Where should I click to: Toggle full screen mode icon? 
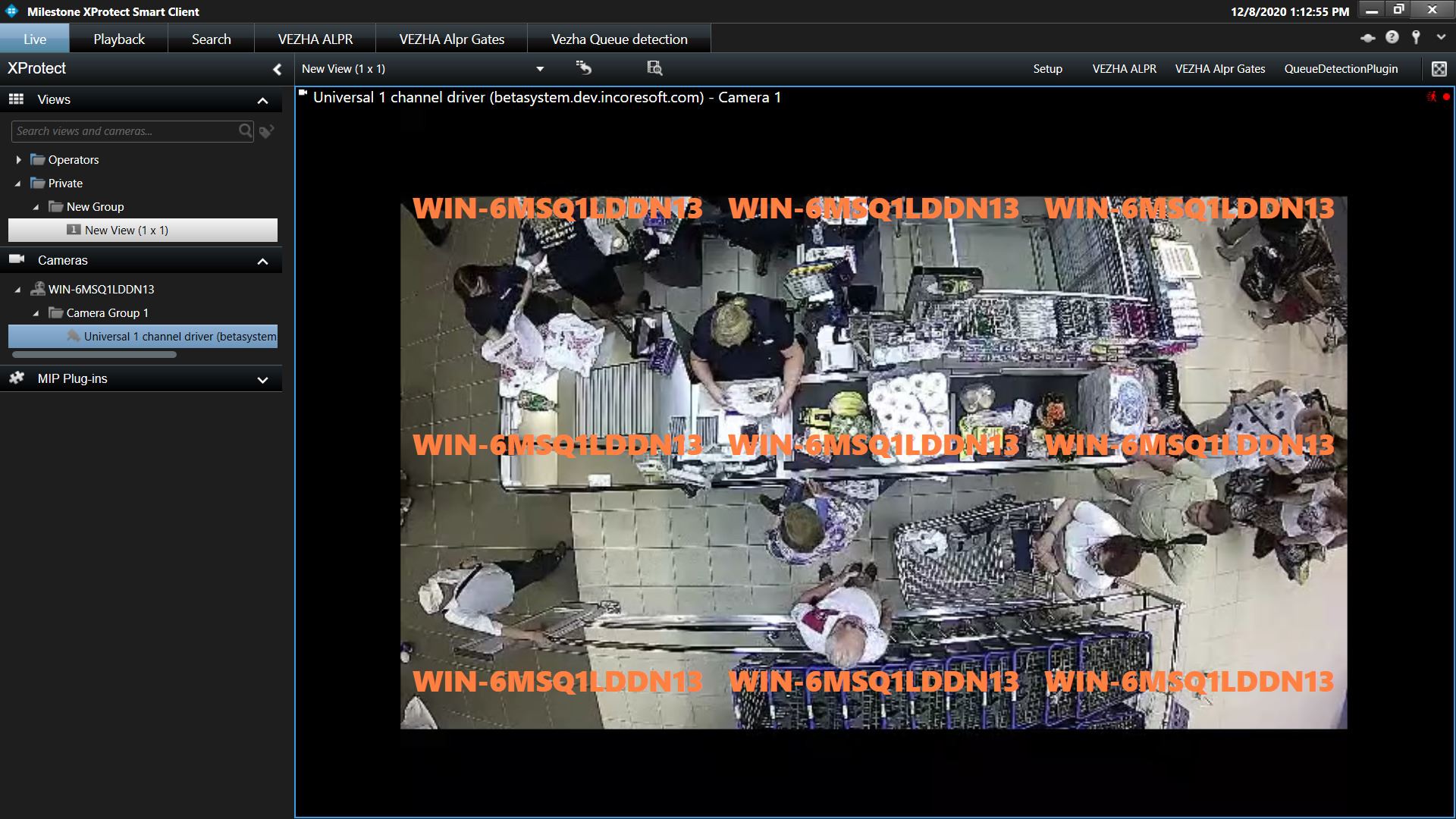point(1439,69)
